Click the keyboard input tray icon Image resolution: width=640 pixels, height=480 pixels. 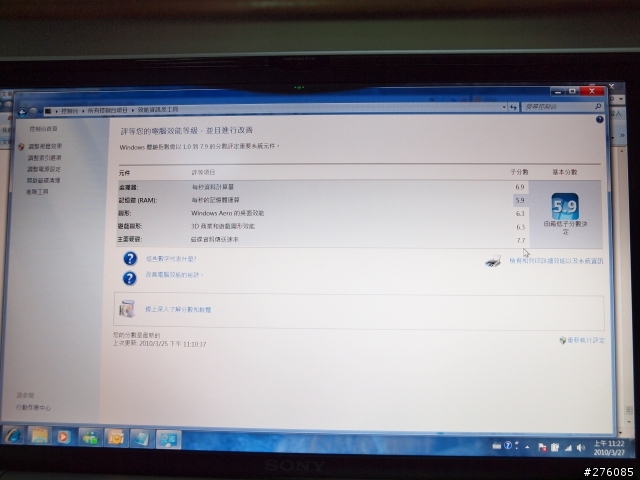[x=496, y=446]
